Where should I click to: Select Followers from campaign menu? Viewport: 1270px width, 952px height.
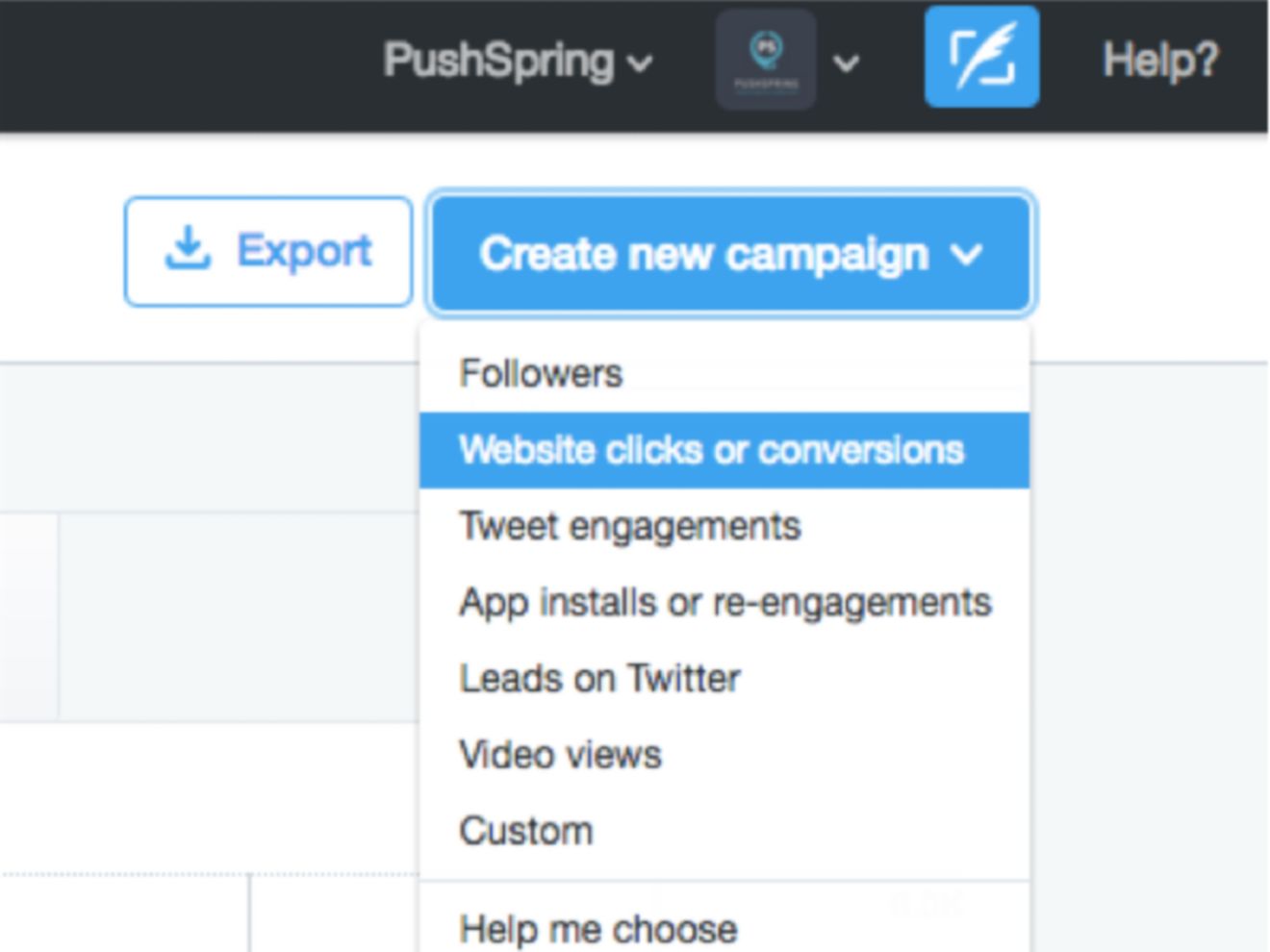tap(541, 373)
